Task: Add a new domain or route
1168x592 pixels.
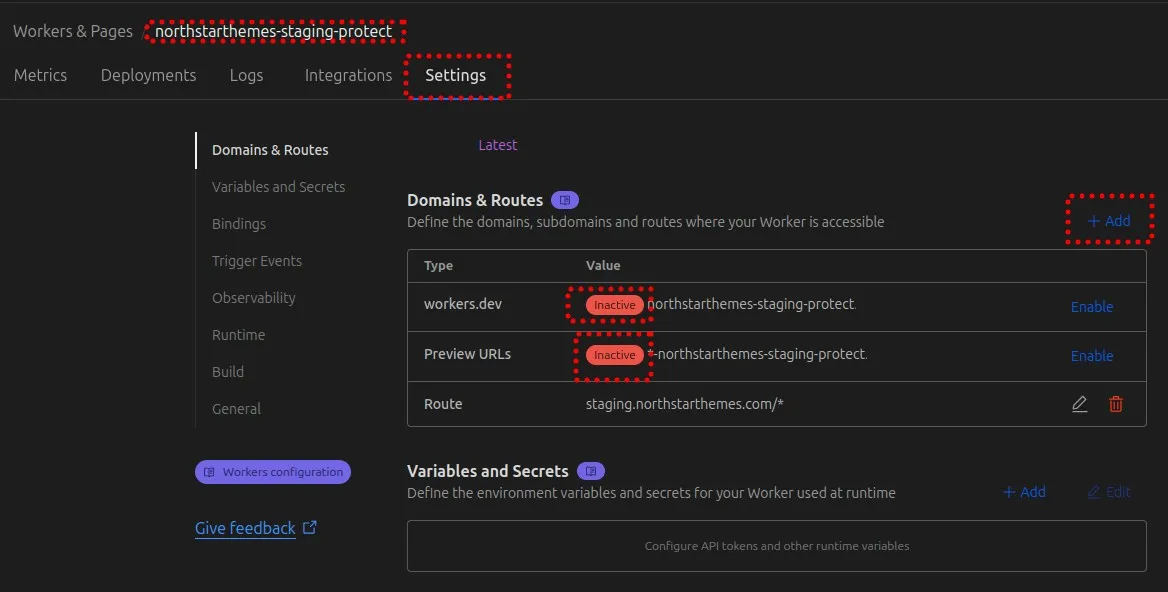Action: 1109,220
